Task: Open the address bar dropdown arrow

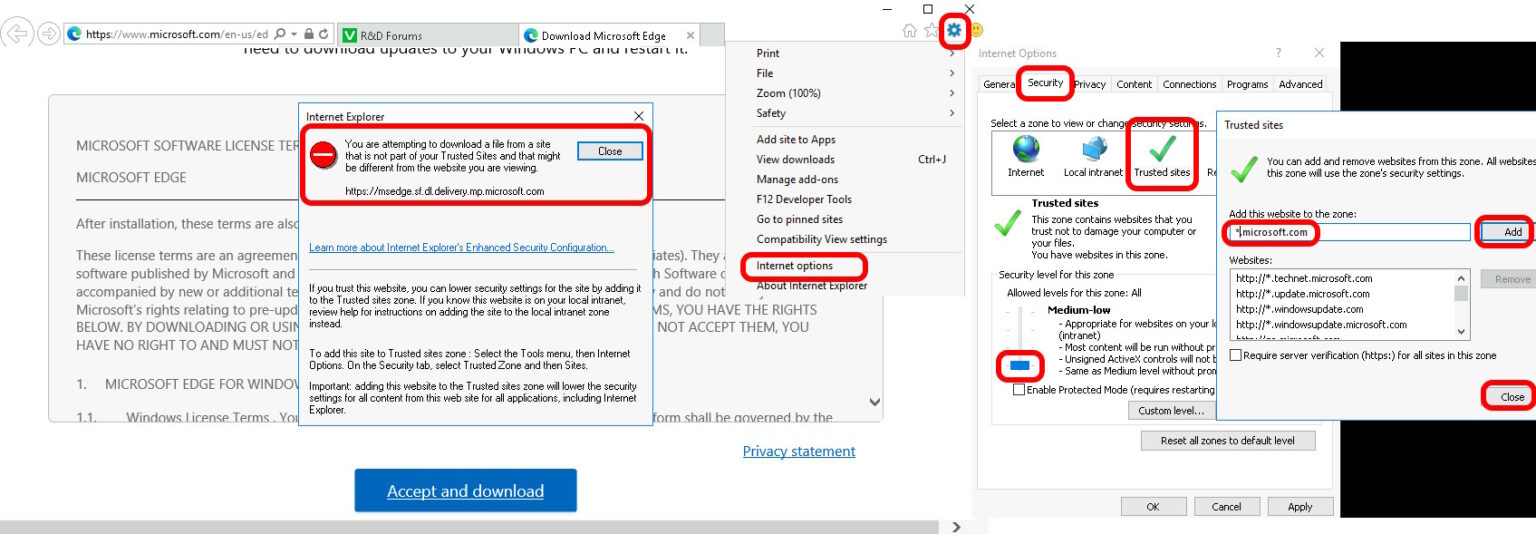Action: (292, 34)
